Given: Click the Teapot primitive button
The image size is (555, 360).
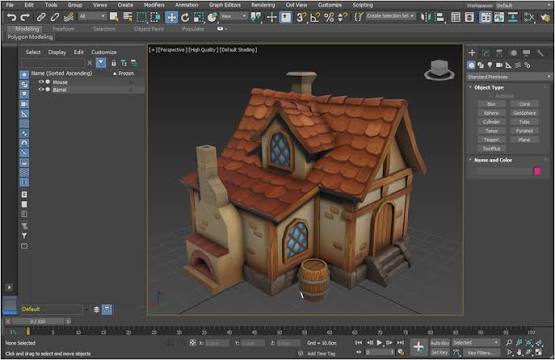Looking at the screenshot, I should [x=491, y=139].
